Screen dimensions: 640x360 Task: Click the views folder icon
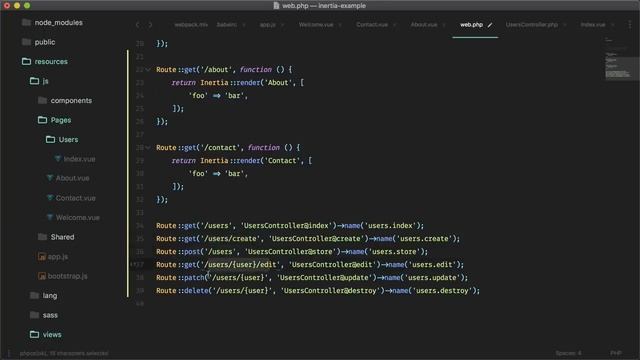[x=34, y=334]
